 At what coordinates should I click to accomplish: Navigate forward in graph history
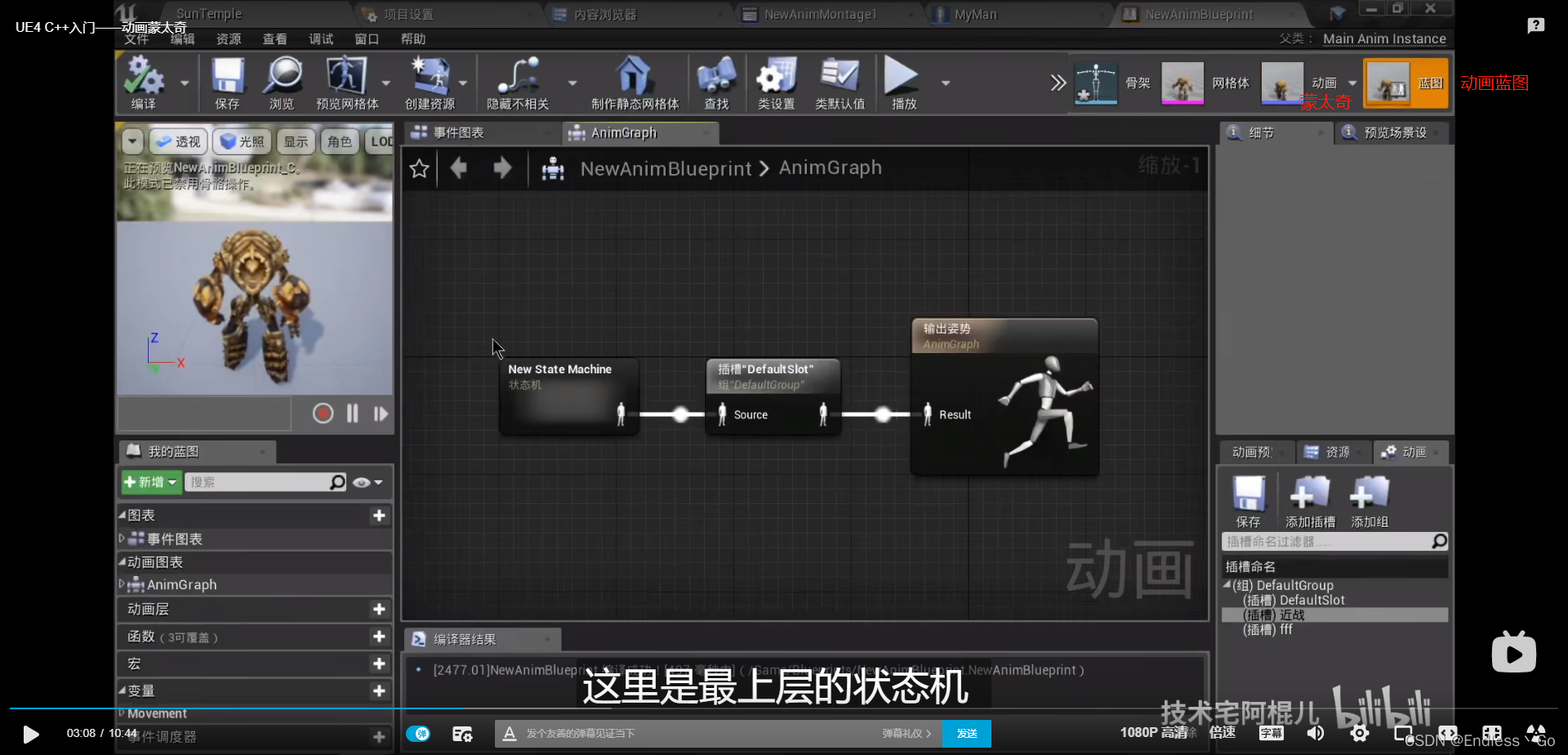[502, 168]
